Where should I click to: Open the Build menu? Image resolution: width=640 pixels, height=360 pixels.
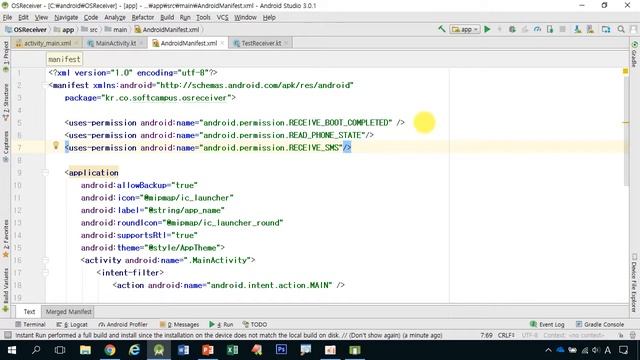coord(167,18)
